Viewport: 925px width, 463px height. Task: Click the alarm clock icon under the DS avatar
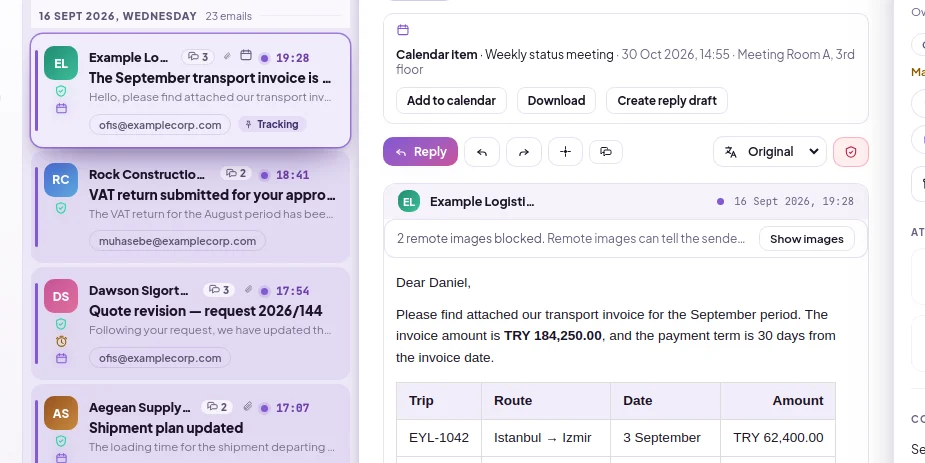pyautogui.click(x=61, y=341)
